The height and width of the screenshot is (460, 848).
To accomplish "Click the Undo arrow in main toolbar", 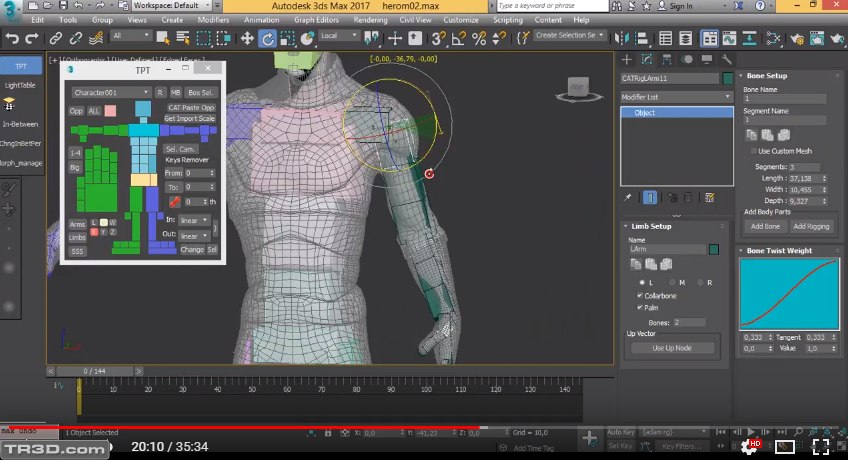I will pos(12,38).
